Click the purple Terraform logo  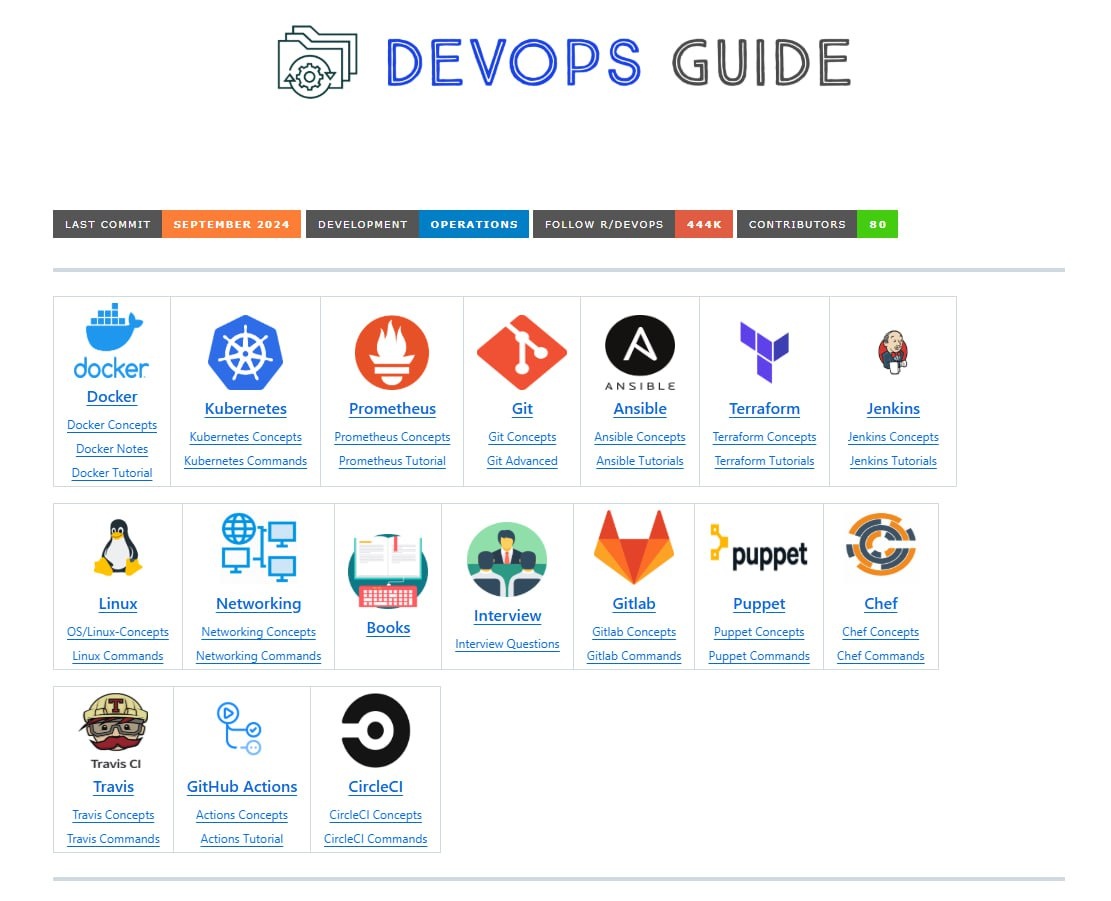click(x=764, y=353)
